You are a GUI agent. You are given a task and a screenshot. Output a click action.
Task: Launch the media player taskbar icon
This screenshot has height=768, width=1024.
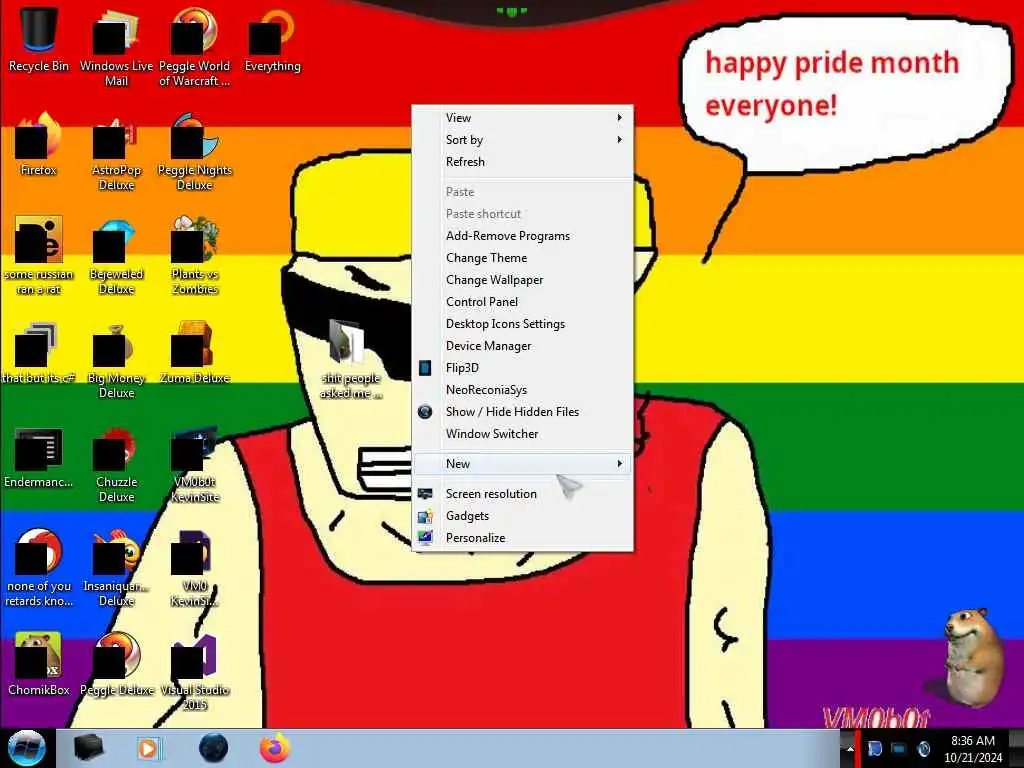(149, 748)
